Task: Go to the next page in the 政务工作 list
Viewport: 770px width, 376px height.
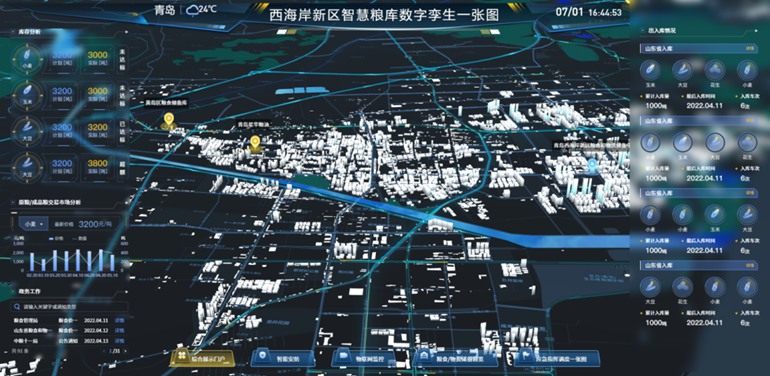Action: click(x=125, y=351)
